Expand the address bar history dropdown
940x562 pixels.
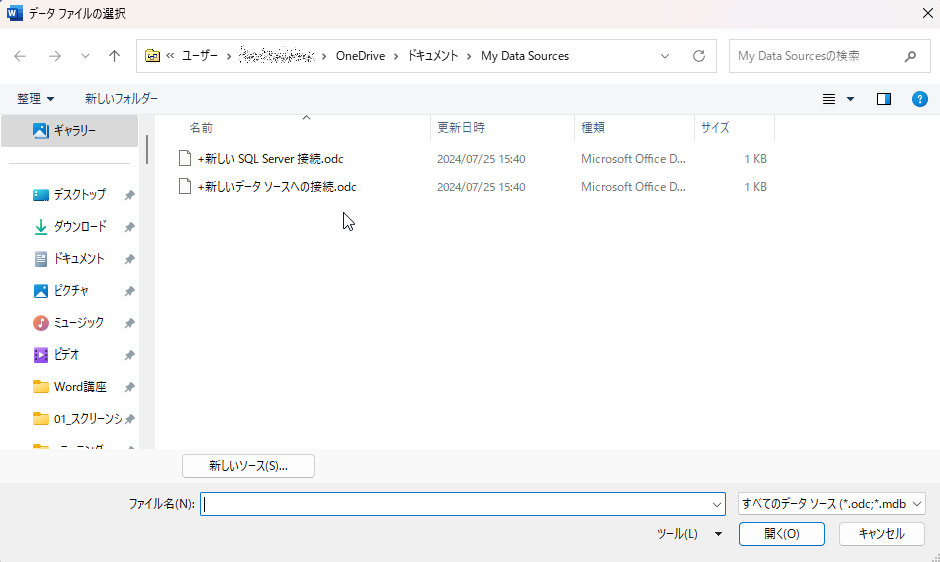[665, 56]
